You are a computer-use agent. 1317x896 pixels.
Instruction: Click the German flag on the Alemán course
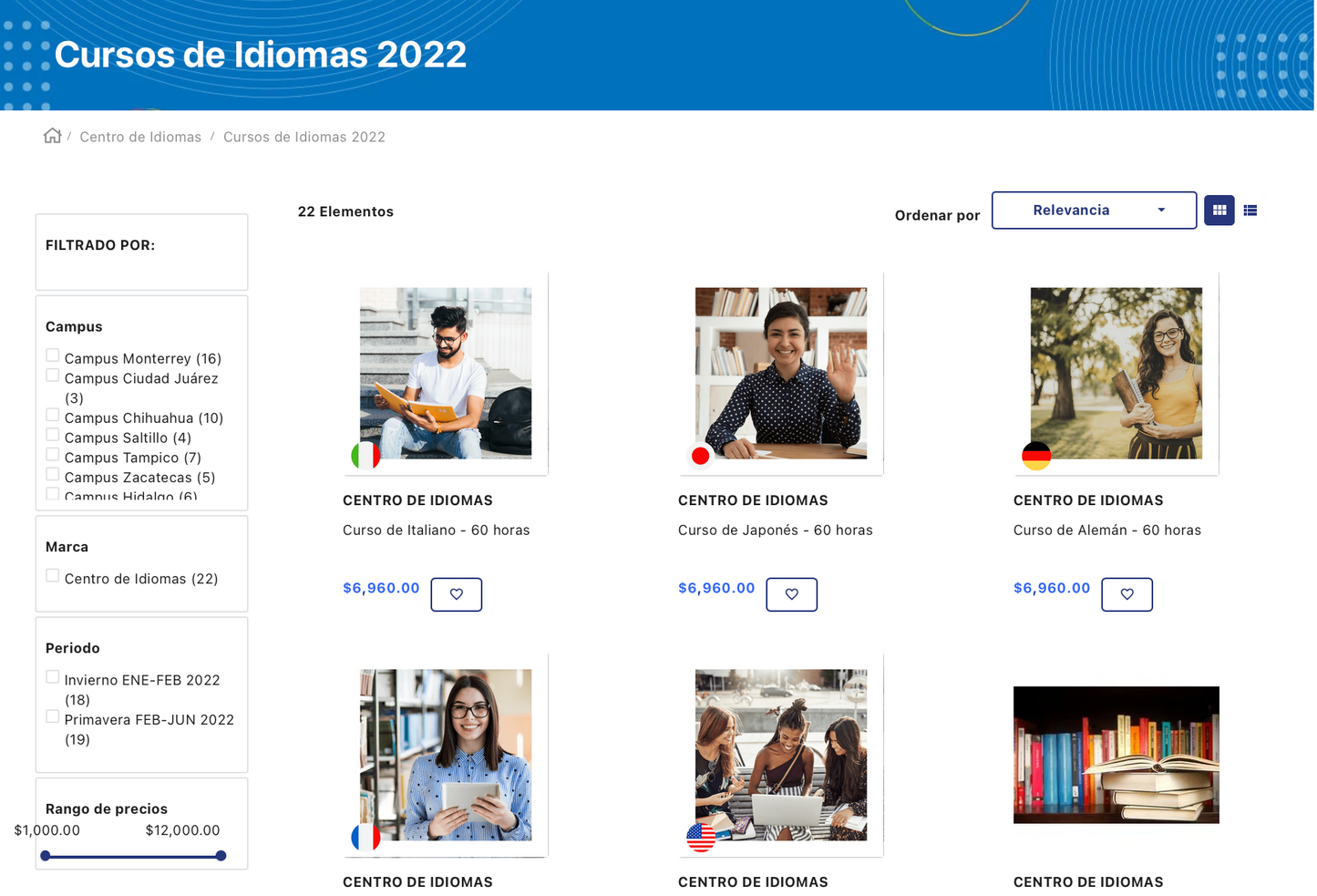(x=1035, y=455)
